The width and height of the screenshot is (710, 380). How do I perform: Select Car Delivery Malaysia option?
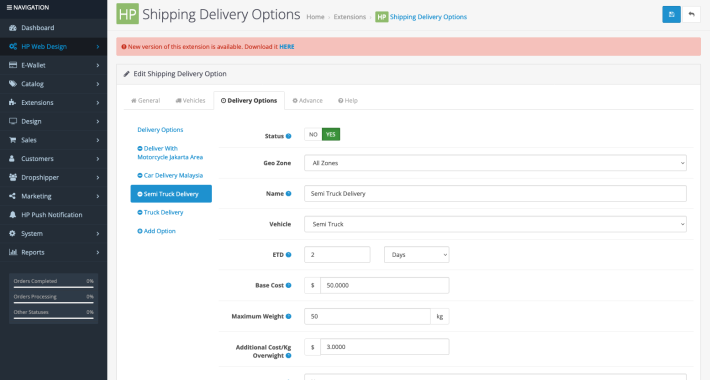[171, 175]
